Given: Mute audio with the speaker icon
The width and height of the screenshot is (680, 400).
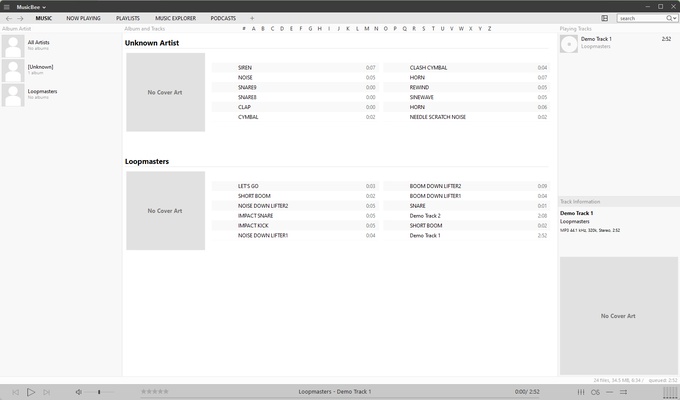Looking at the screenshot, I should point(78,392).
